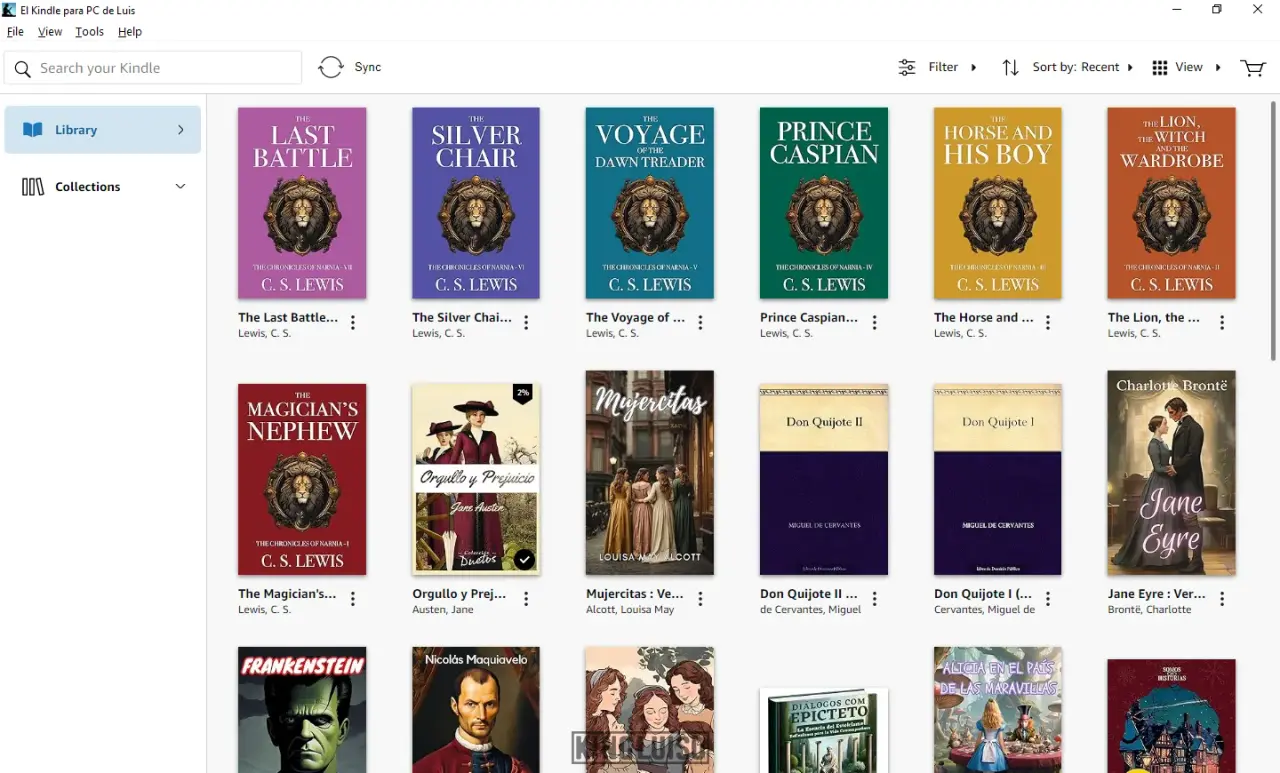1280x773 pixels.
Task: Open more options for The Silver Chair
Action: pyautogui.click(x=527, y=323)
